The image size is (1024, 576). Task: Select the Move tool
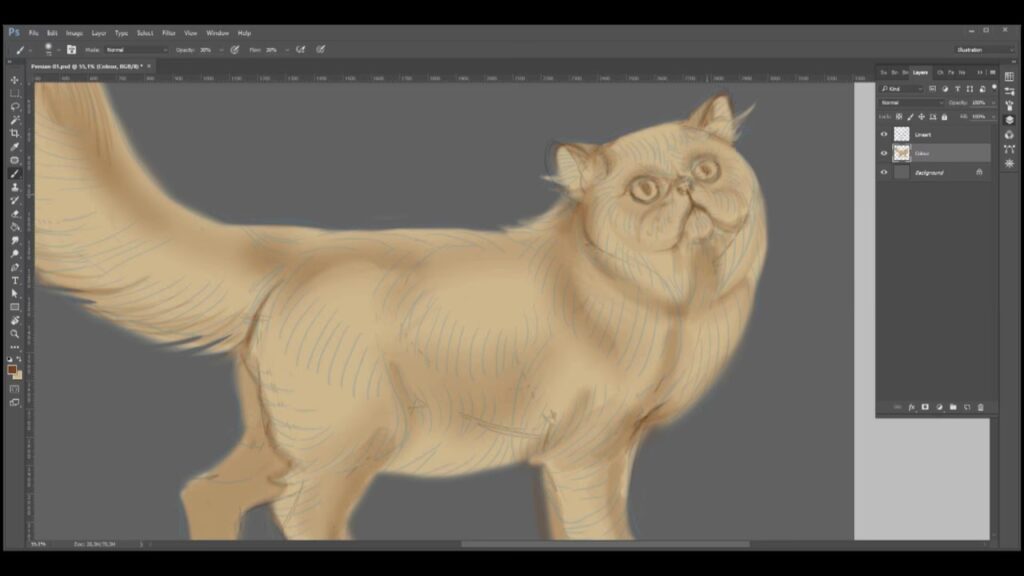pyautogui.click(x=14, y=80)
